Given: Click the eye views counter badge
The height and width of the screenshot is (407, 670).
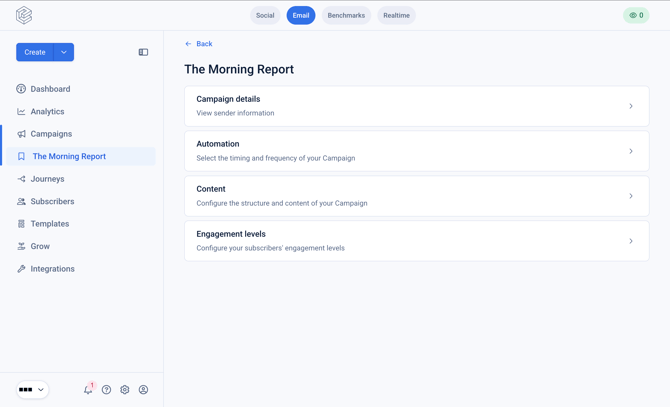Looking at the screenshot, I should [x=636, y=15].
